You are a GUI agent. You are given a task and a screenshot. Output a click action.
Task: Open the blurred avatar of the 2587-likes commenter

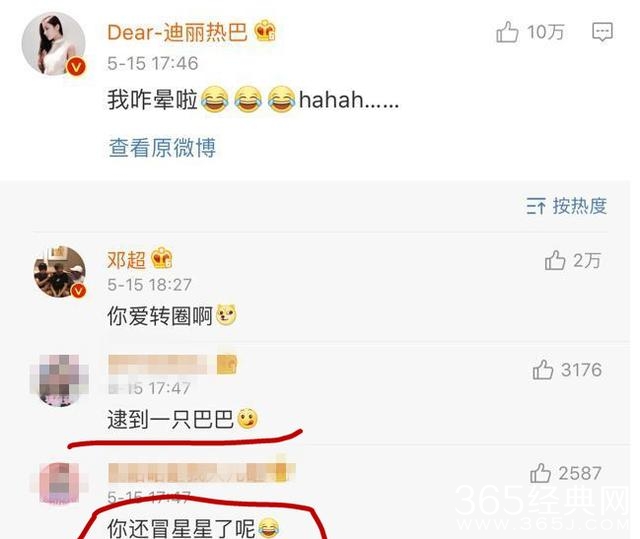60,484
